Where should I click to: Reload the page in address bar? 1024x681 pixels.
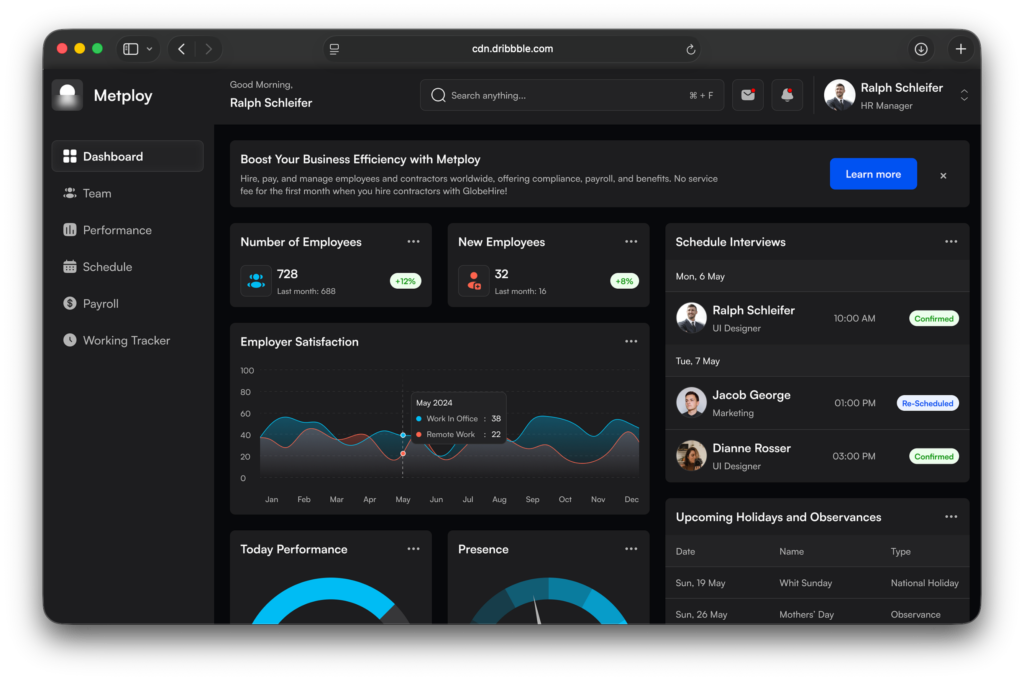[690, 49]
